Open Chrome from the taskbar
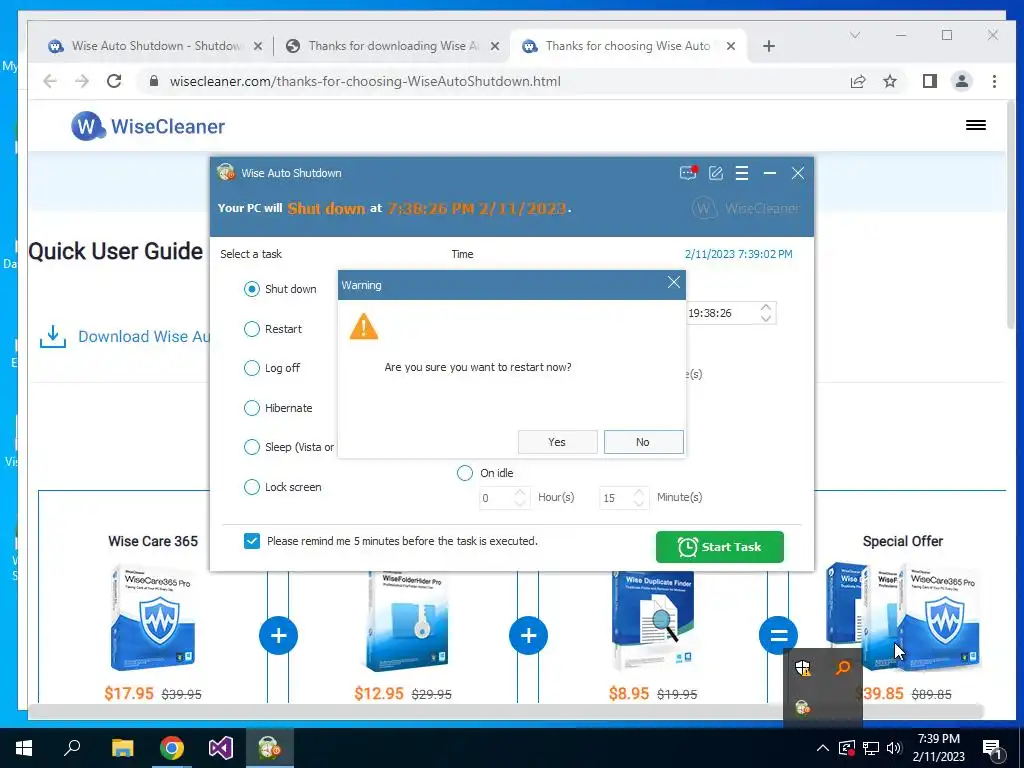 [x=172, y=748]
